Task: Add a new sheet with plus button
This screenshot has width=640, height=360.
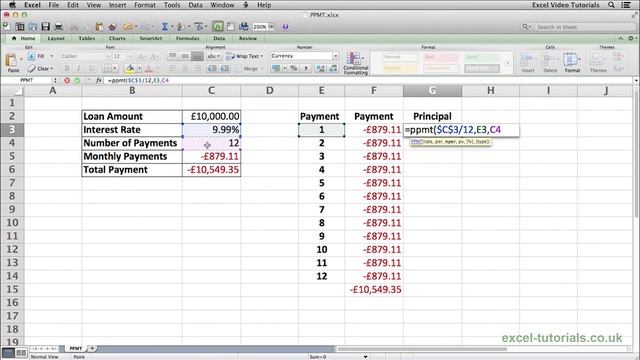Action: (92, 349)
